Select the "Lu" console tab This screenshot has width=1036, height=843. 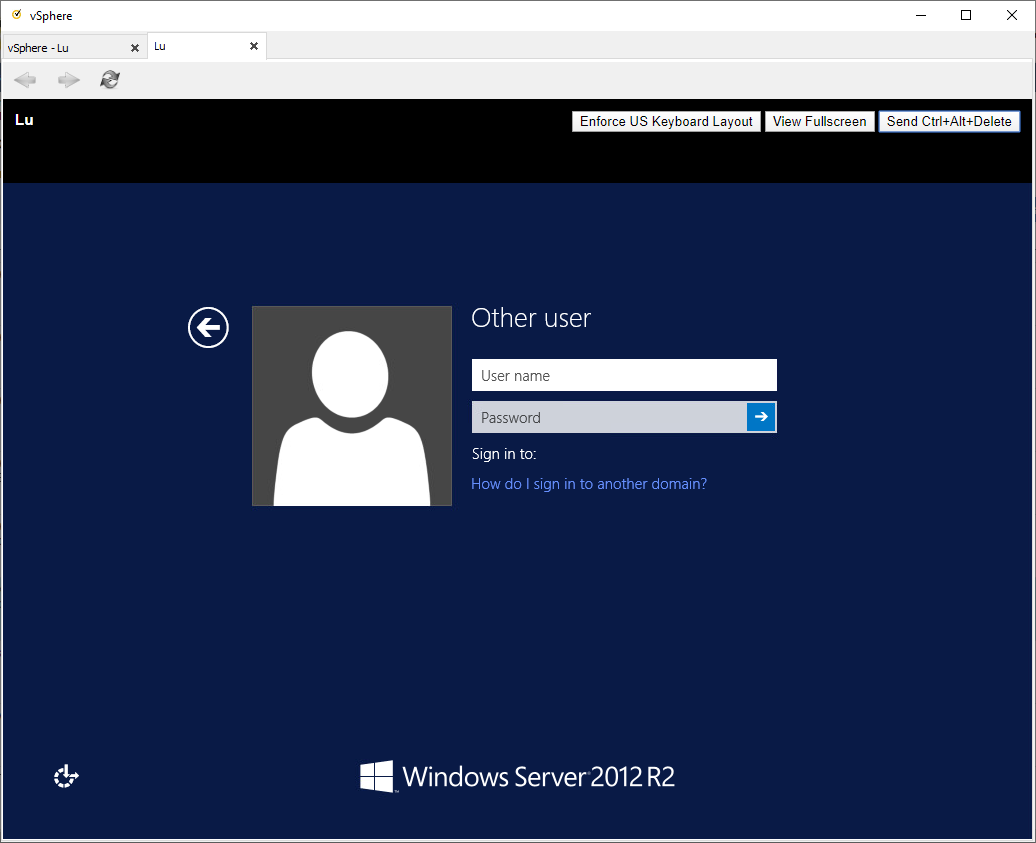pyautogui.click(x=195, y=47)
